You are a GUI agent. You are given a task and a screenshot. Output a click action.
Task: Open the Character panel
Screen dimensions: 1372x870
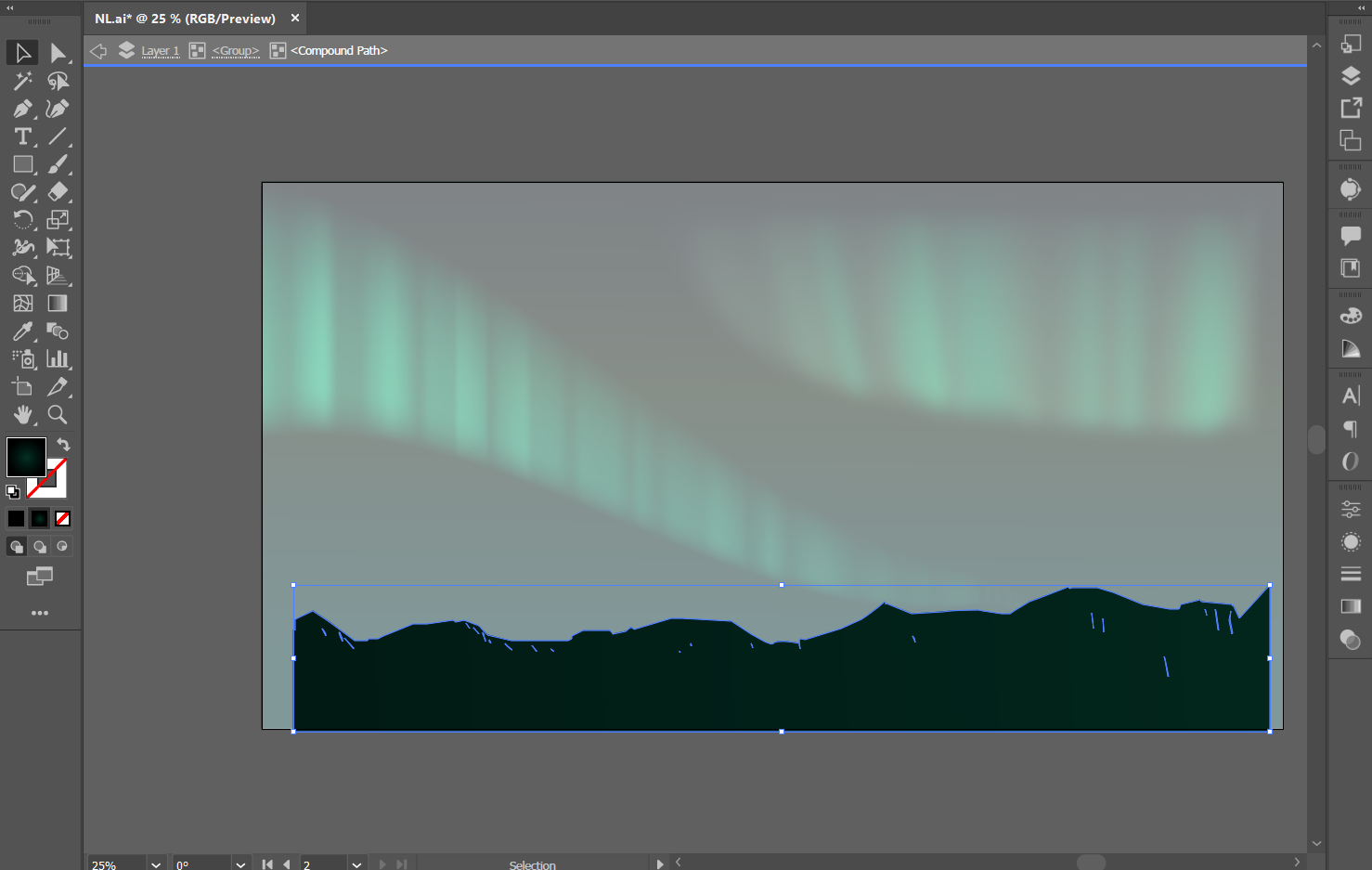point(1351,396)
